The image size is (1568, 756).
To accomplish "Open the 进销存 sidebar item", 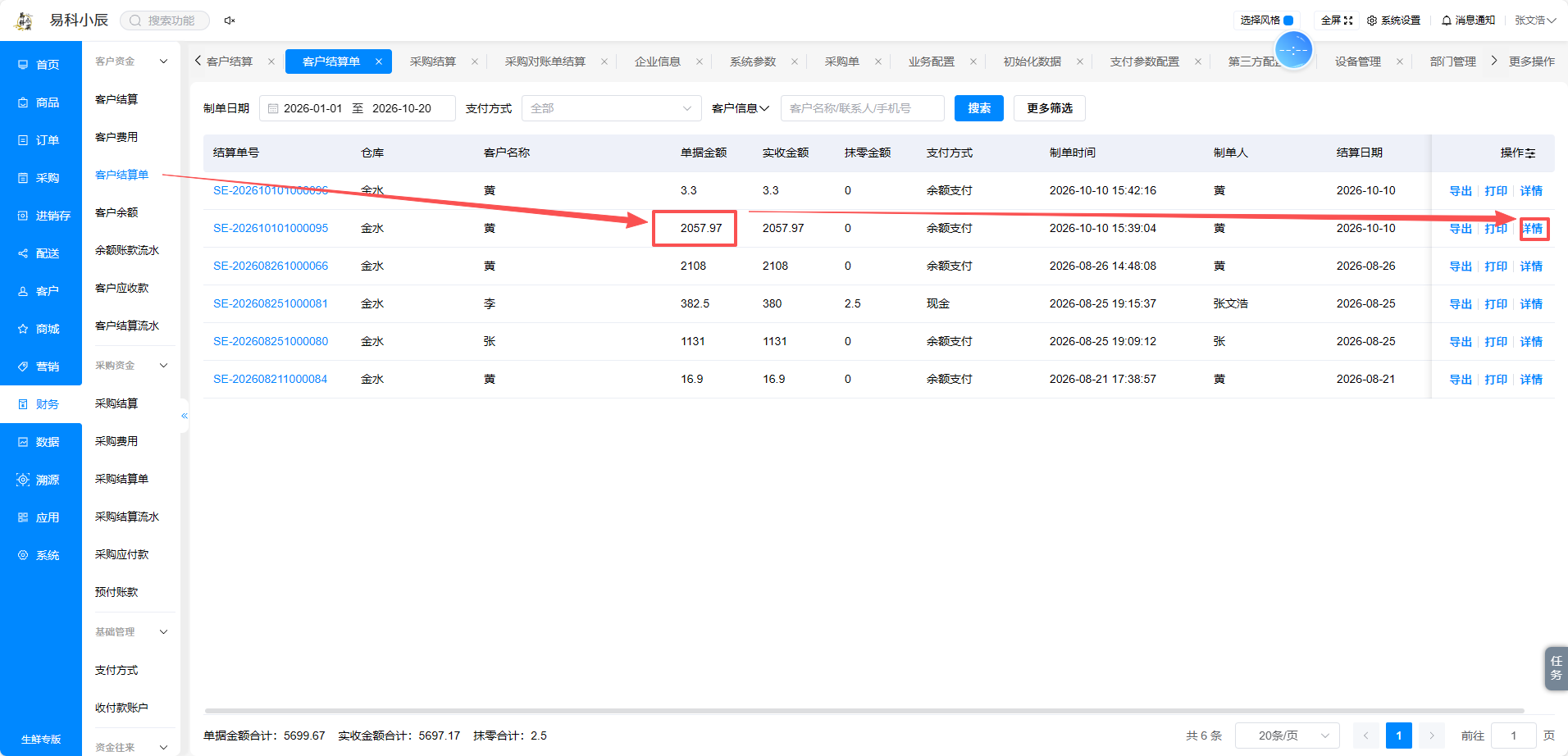I will 40,216.
